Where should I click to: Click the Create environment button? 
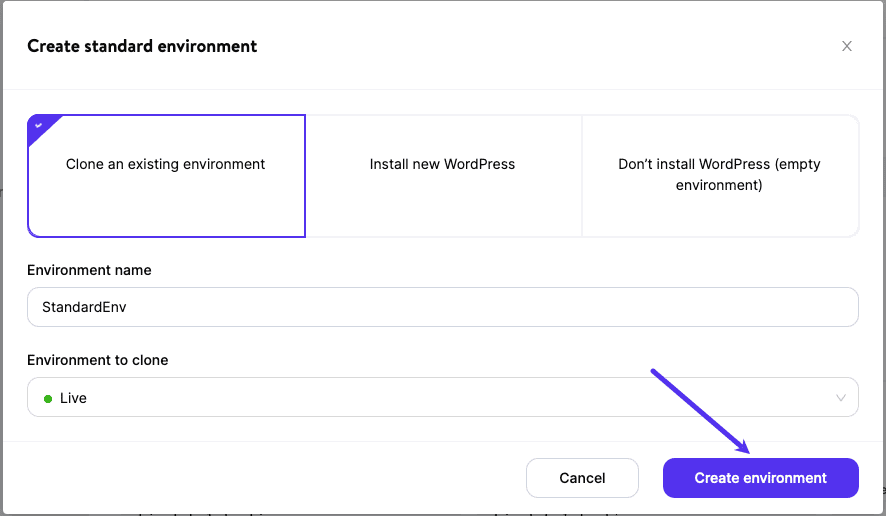click(x=760, y=478)
